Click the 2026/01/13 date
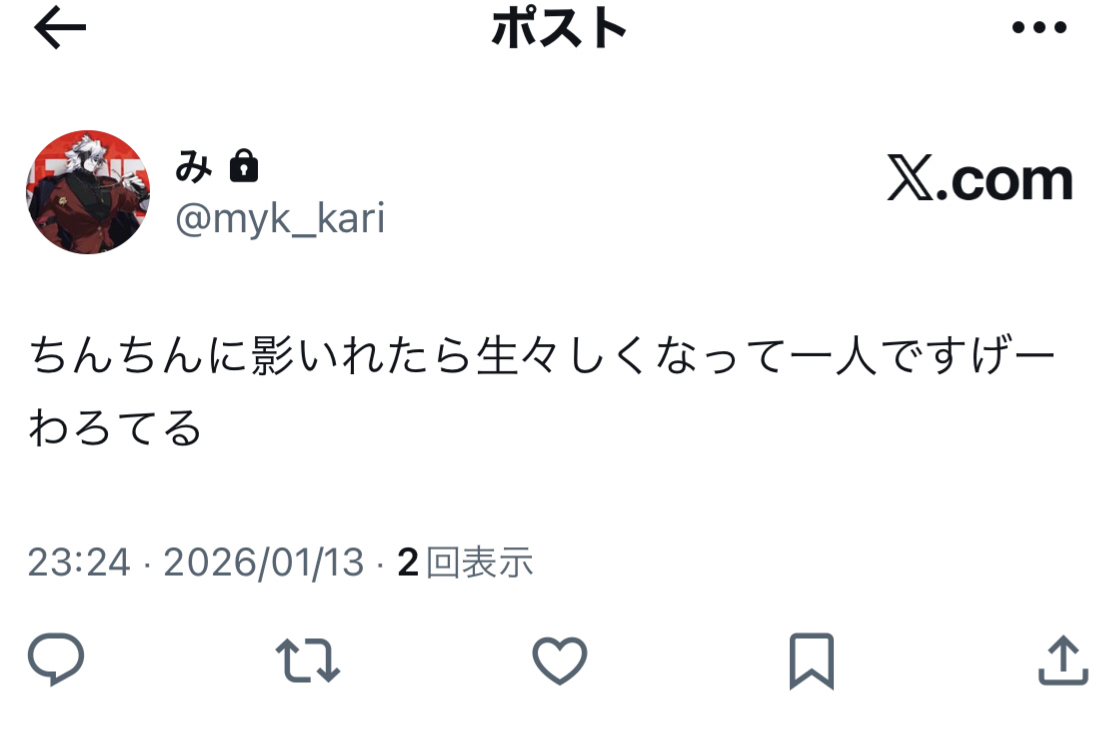Image resolution: width=1110 pixels, height=732 pixels. [263, 563]
